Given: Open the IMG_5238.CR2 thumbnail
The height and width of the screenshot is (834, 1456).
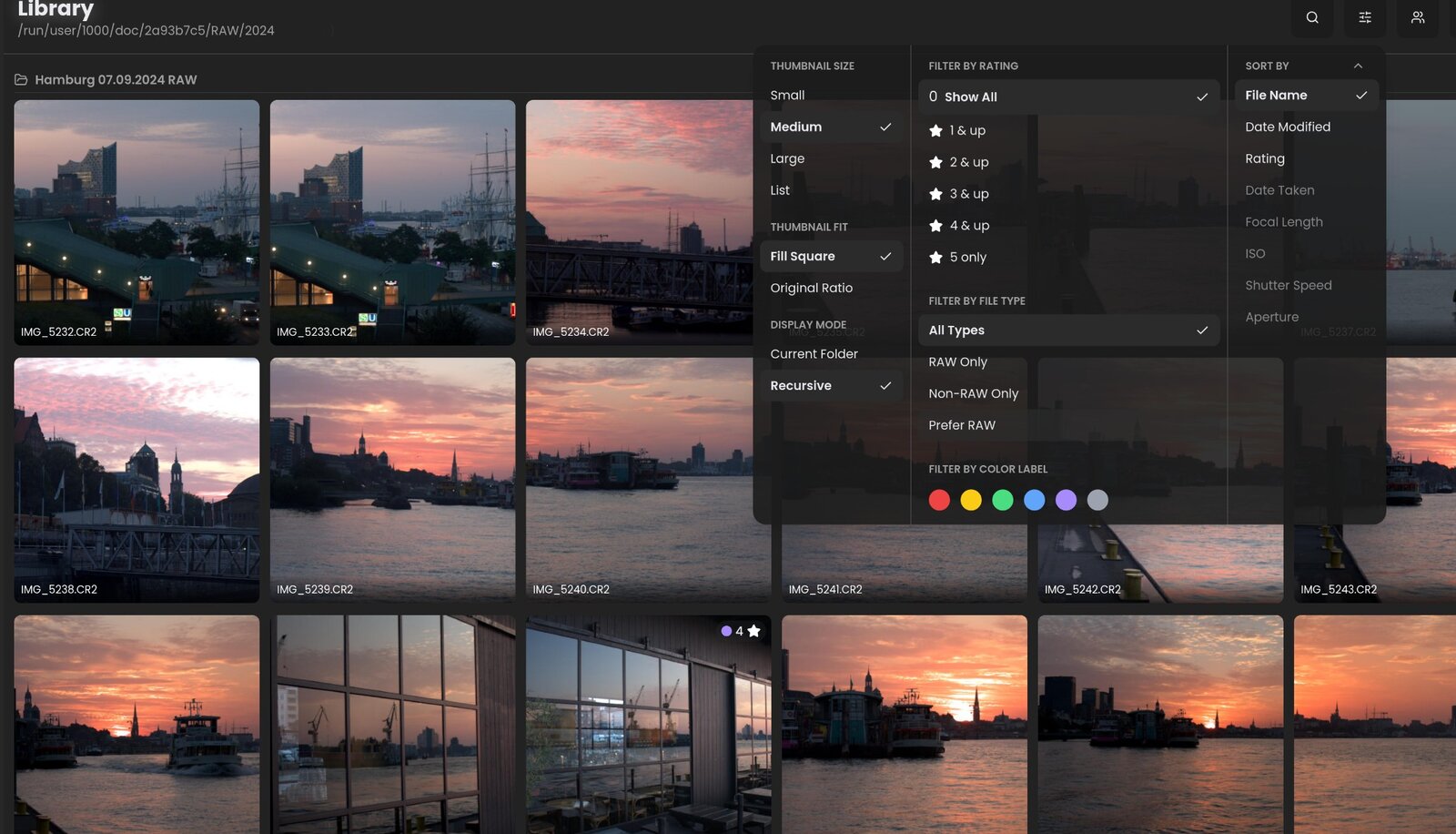Looking at the screenshot, I should click(136, 480).
